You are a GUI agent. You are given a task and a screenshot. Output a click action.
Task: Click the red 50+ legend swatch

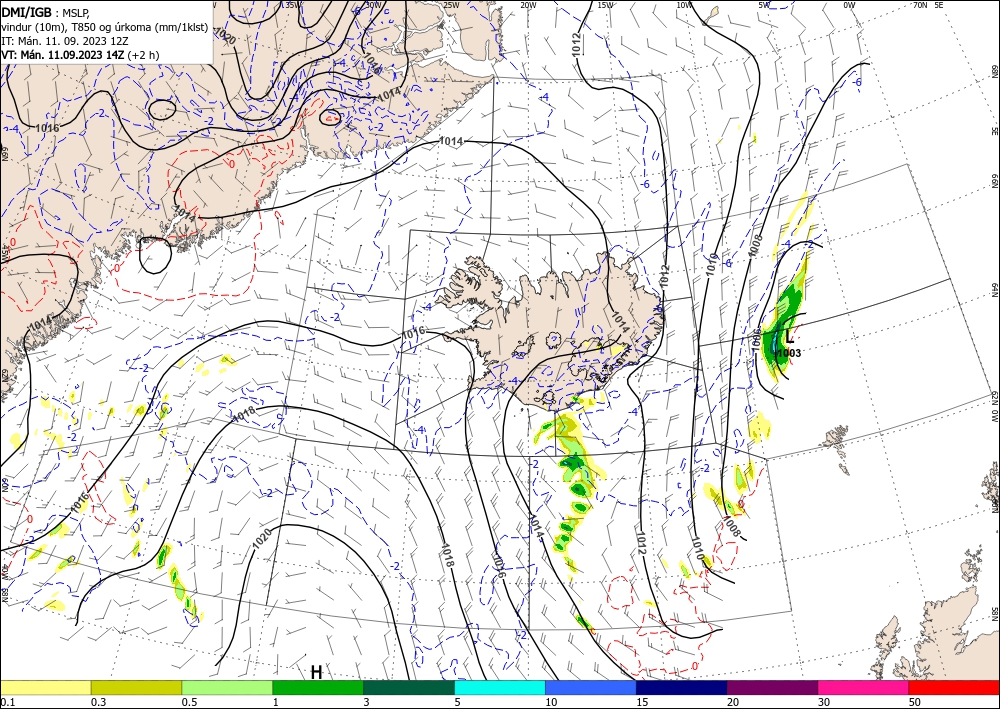[954, 687]
